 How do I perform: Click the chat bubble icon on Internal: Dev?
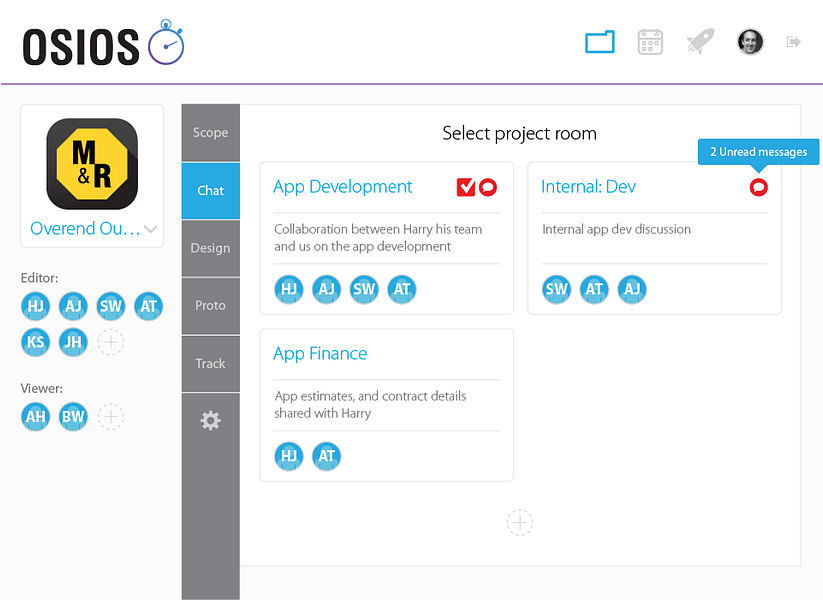click(x=758, y=187)
